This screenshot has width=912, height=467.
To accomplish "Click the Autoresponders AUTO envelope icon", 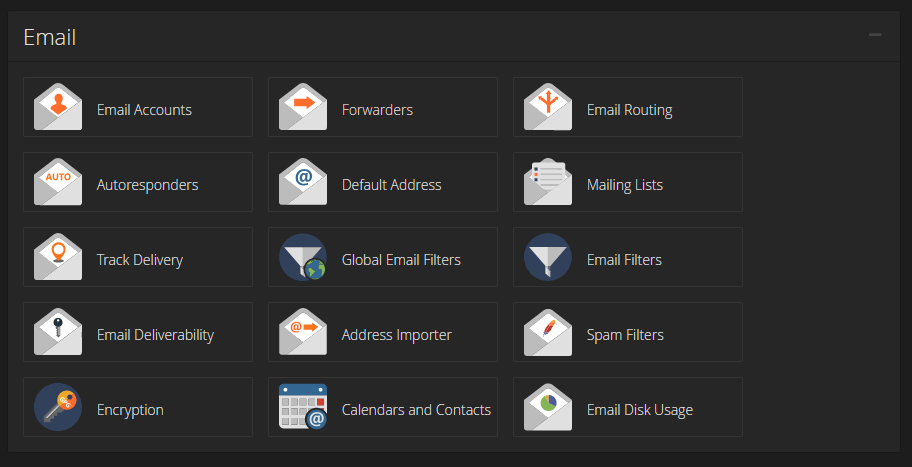I will (58, 182).
